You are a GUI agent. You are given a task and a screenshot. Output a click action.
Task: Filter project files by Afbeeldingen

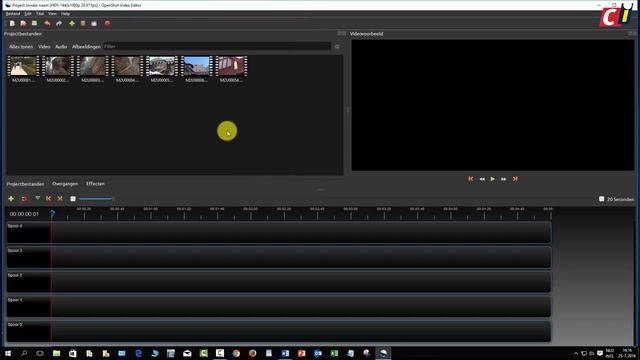[86, 47]
